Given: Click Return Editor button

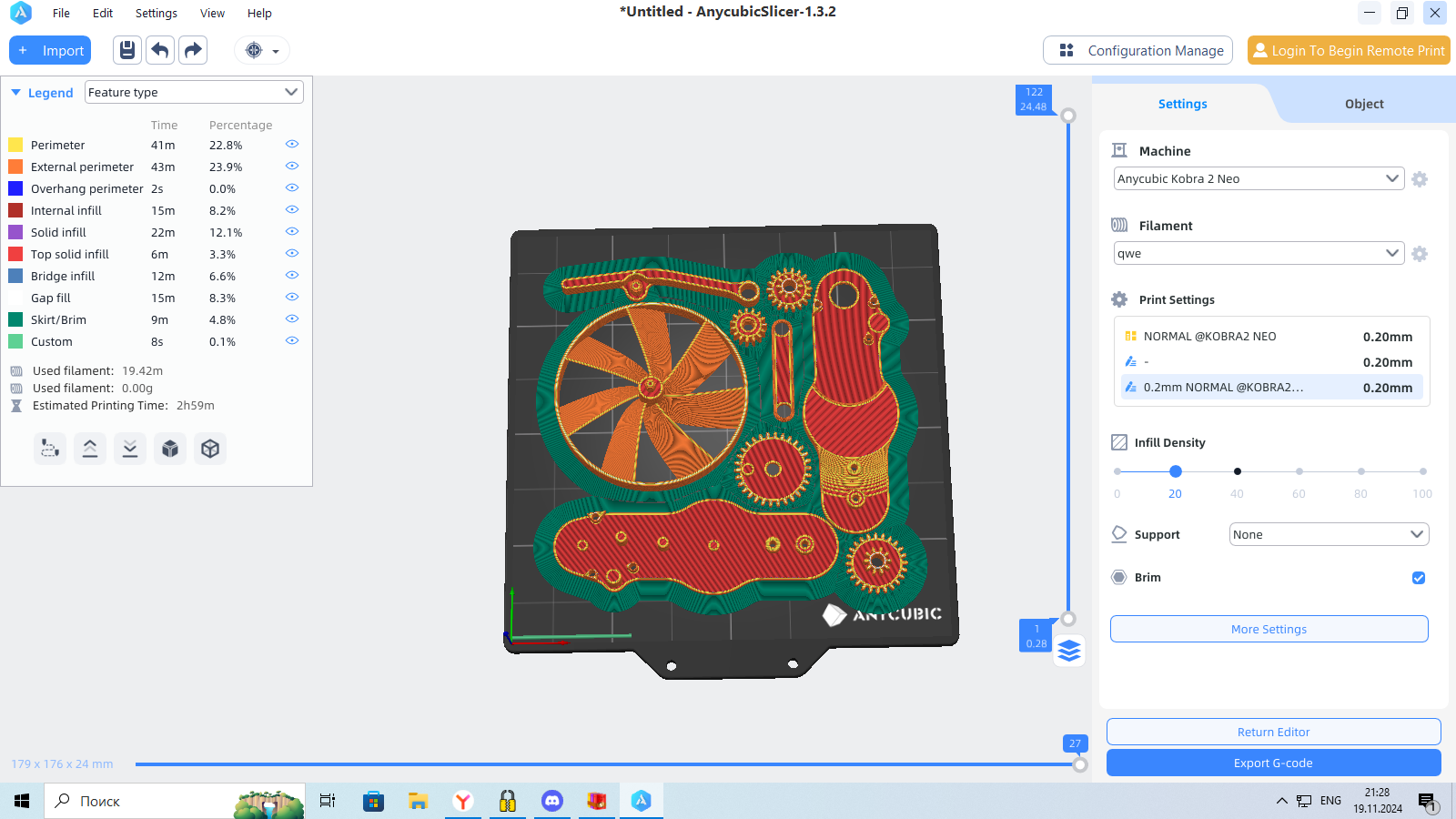Looking at the screenshot, I should pyautogui.click(x=1273, y=732).
